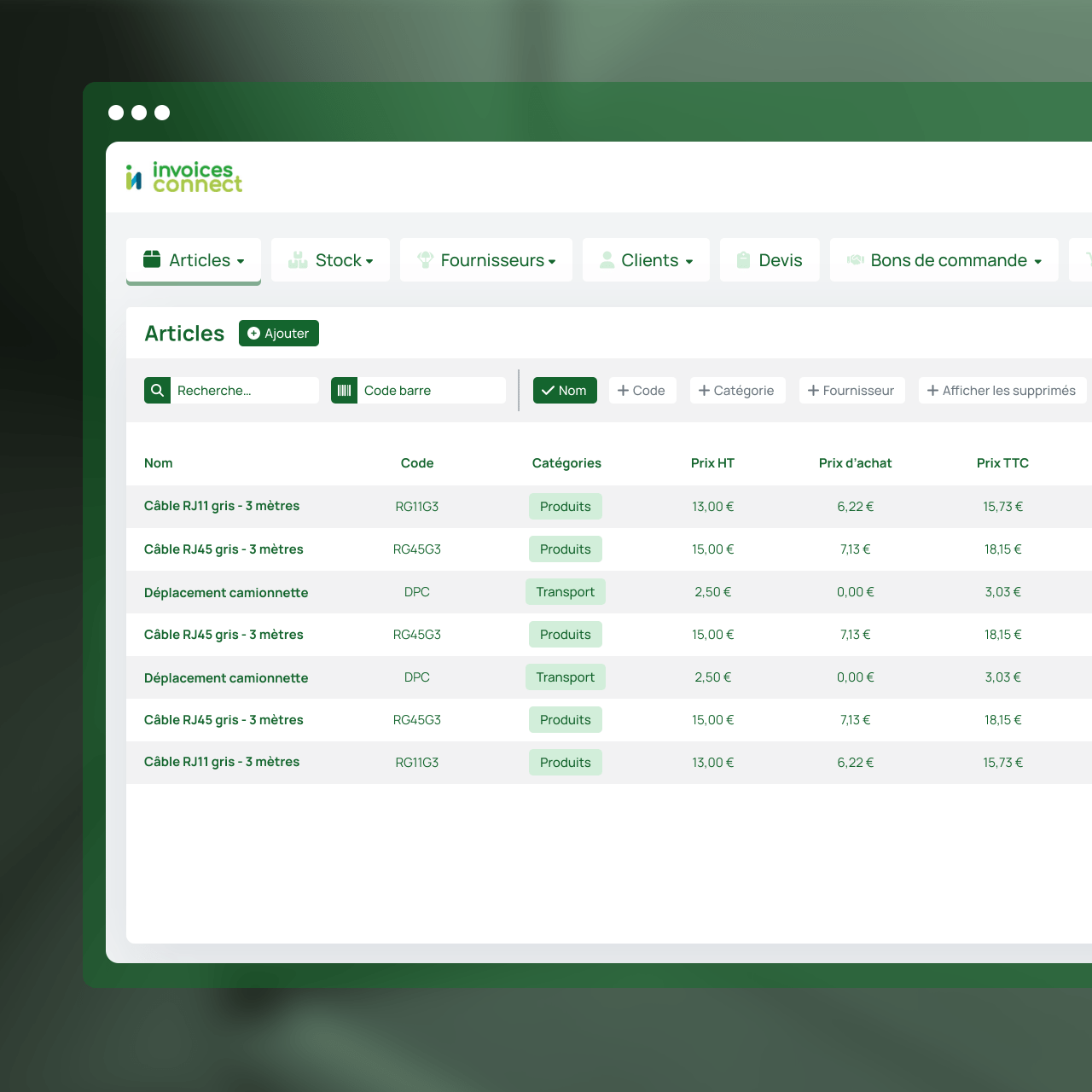Click Transport tag in first Déplacement row
The width and height of the screenshot is (1092, 1092).
tap(566, 592)
